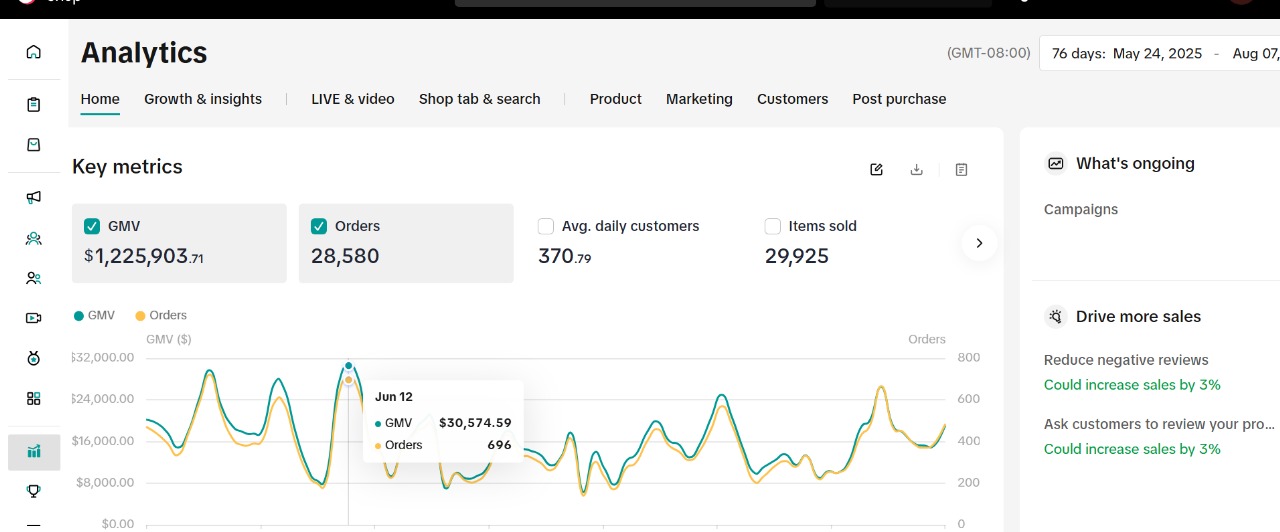Viewport: 1280px width, 532px height.
Task: Switch to the Growth & insights tab
Action: [x=203, y=99]
